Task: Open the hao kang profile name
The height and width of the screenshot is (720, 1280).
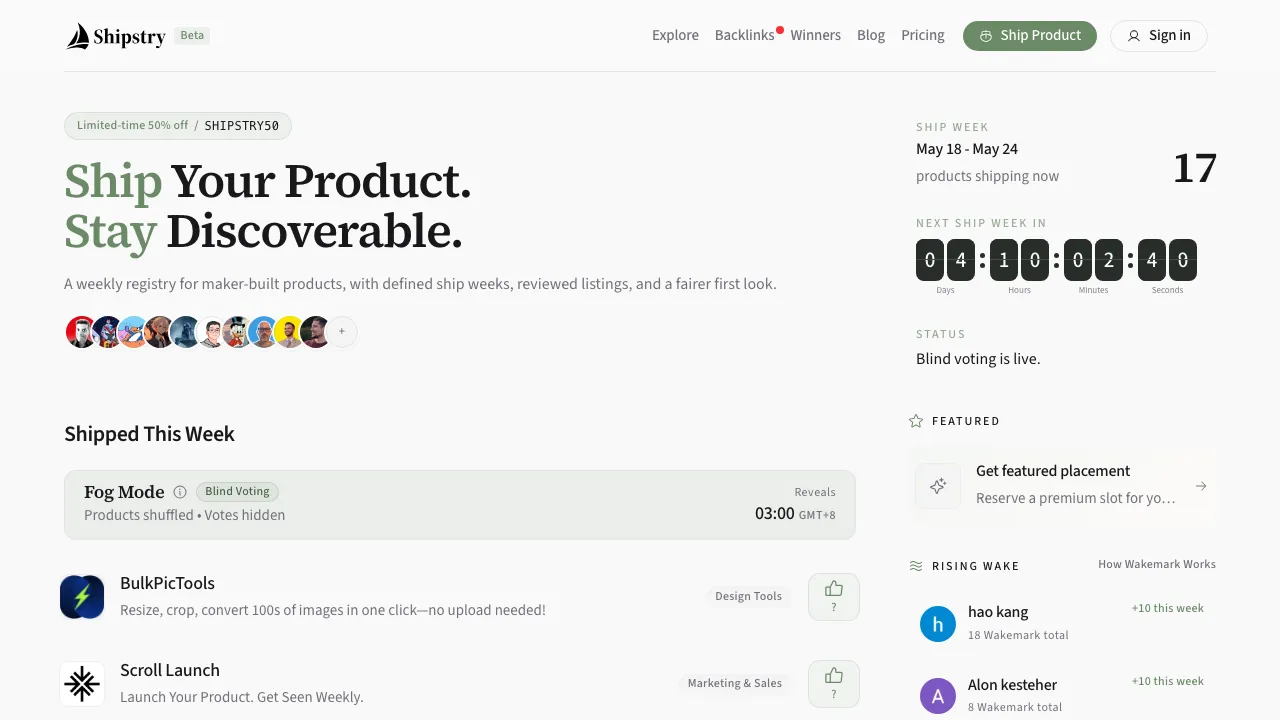Action: coord(998,612)
